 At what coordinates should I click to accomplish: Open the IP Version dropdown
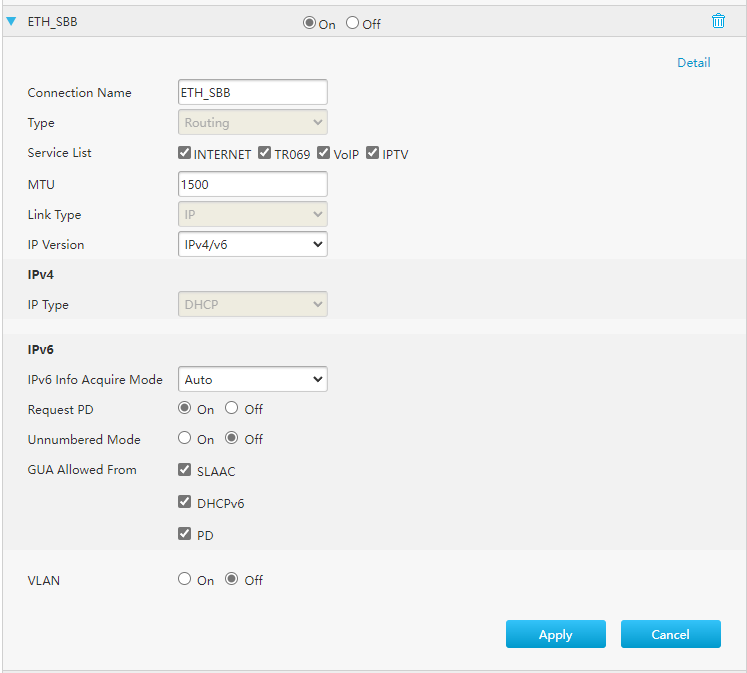pyautogui.click(x=252, y=244)
